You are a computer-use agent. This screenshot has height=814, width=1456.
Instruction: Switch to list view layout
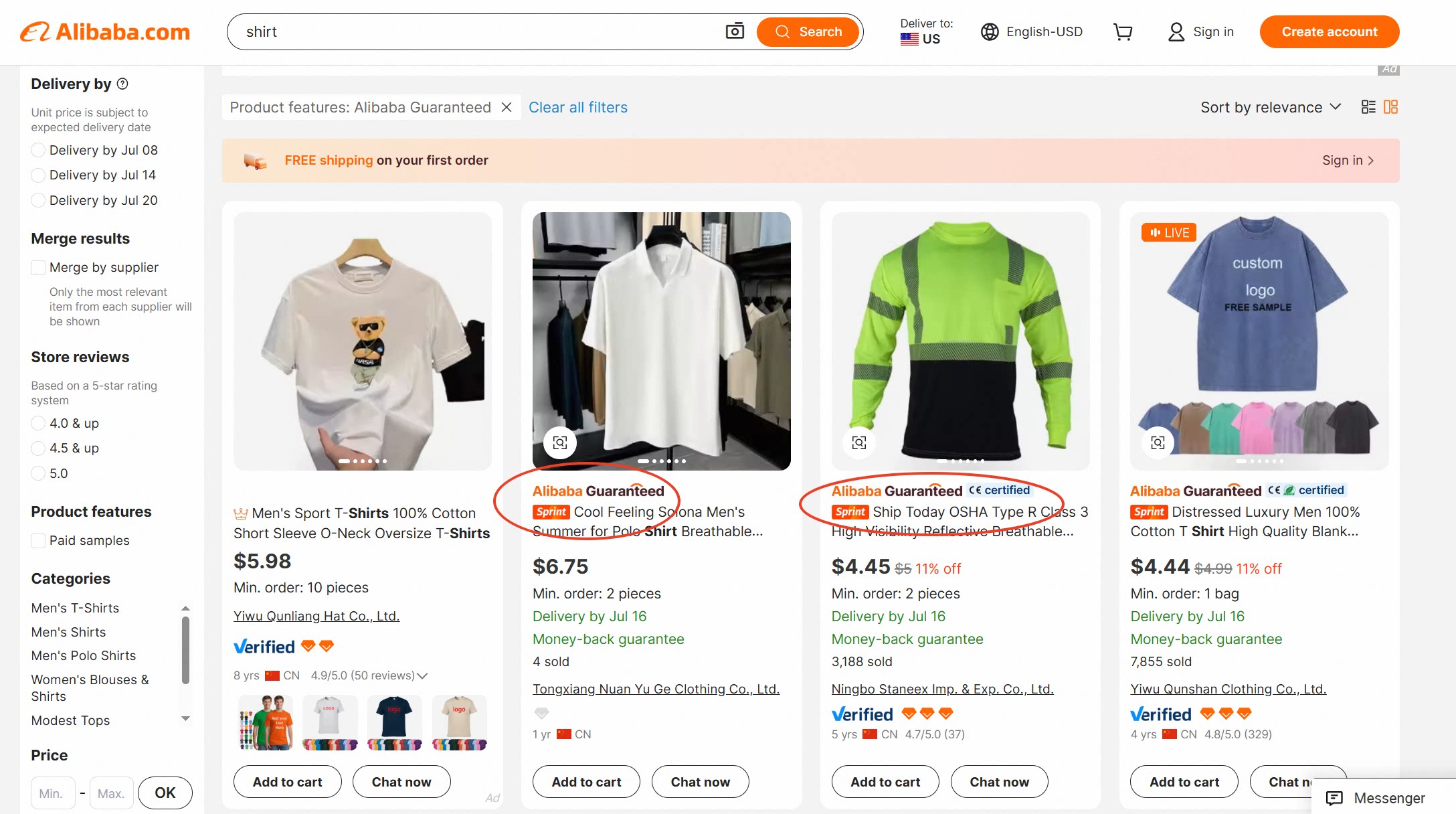[x=1368, y=106]
